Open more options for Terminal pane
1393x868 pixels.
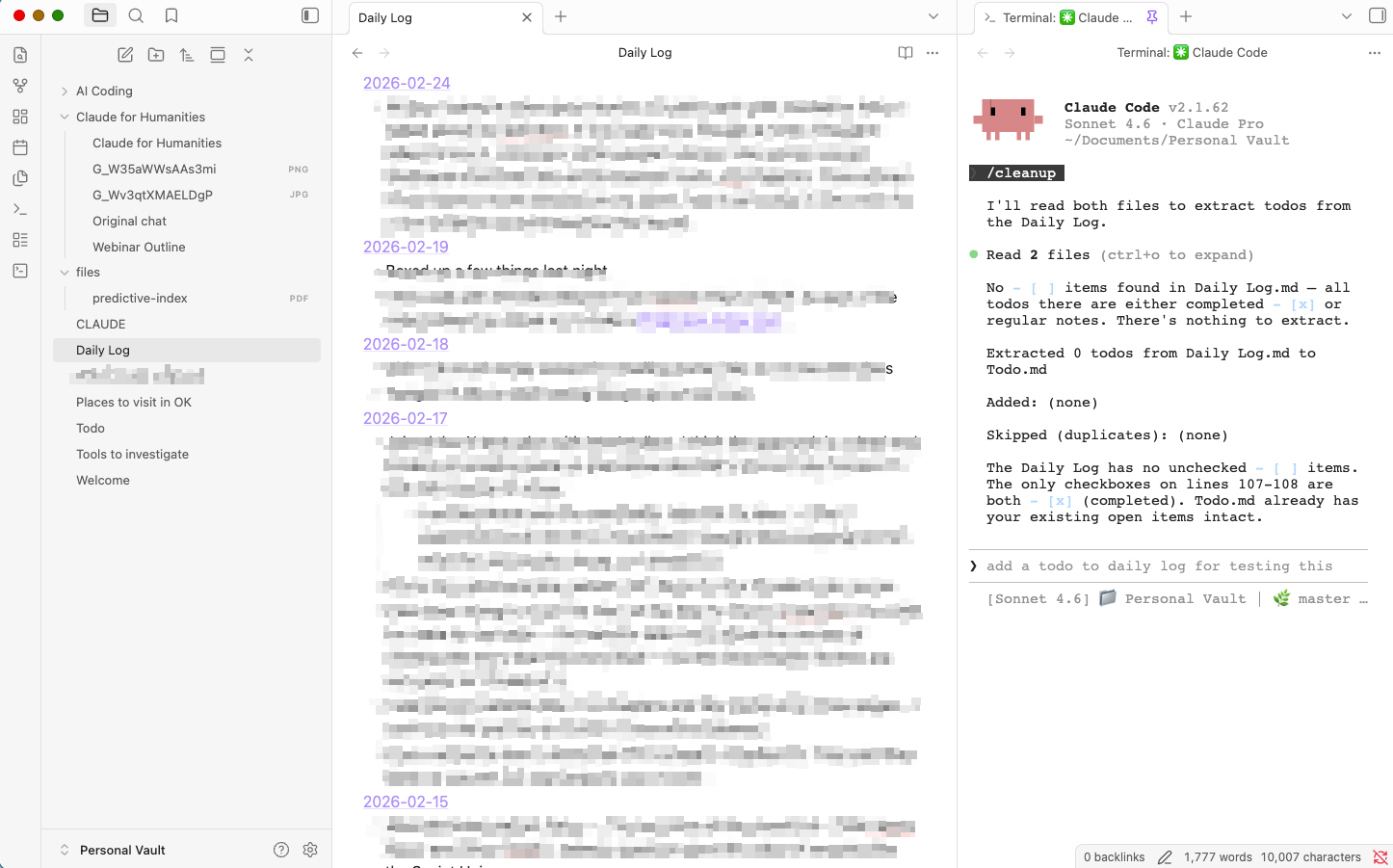coord(1375,53)
